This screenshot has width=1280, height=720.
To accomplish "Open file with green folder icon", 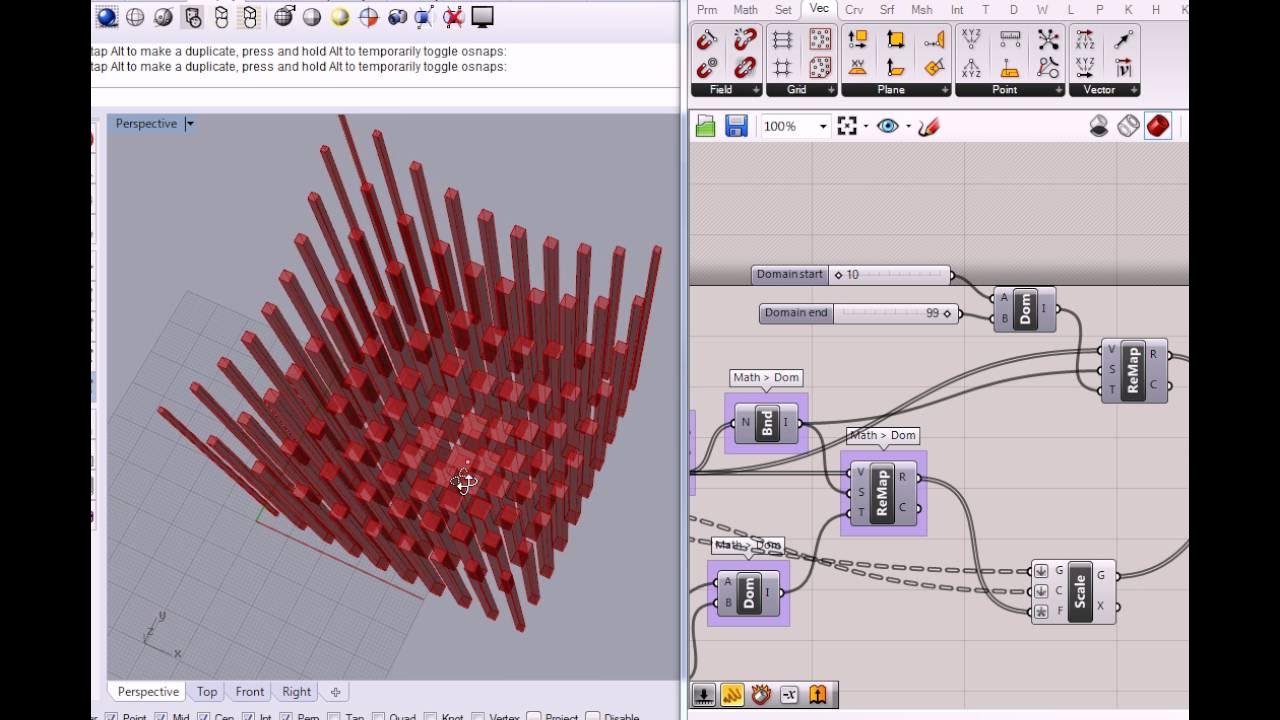I will tap(706, 126).
